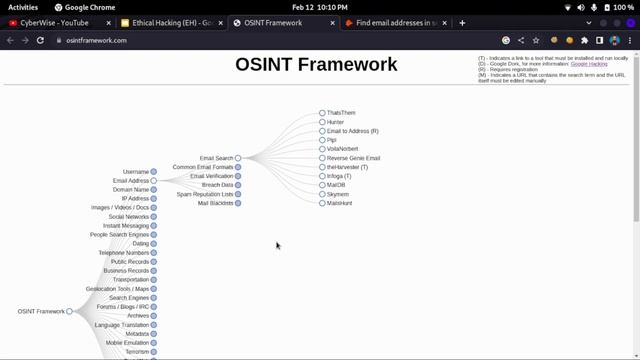Open the Skymem tool link
The image size is (640, 360).
click(x=338, y=194)
